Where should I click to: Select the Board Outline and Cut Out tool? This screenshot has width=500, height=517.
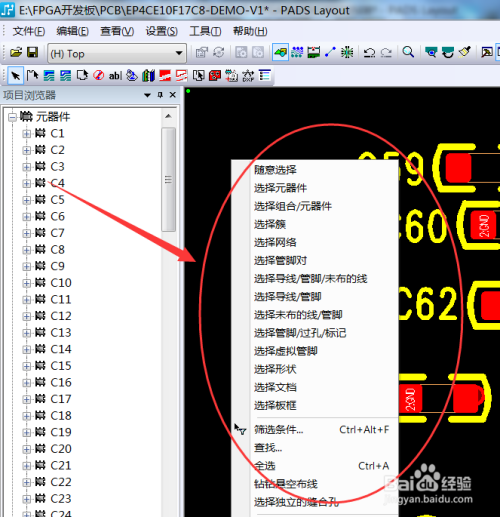pyautogui.click(x=82, y=76)
